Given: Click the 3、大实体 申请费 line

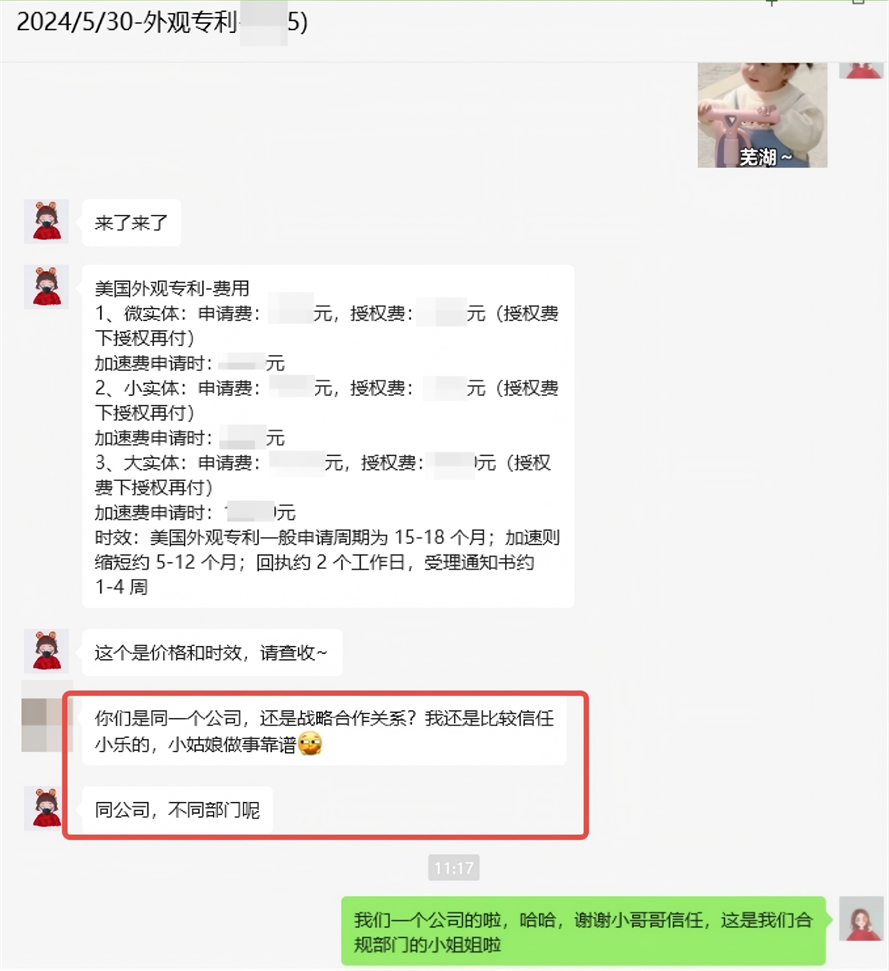Looking at the screenshot, I should (x=322, y=463).
